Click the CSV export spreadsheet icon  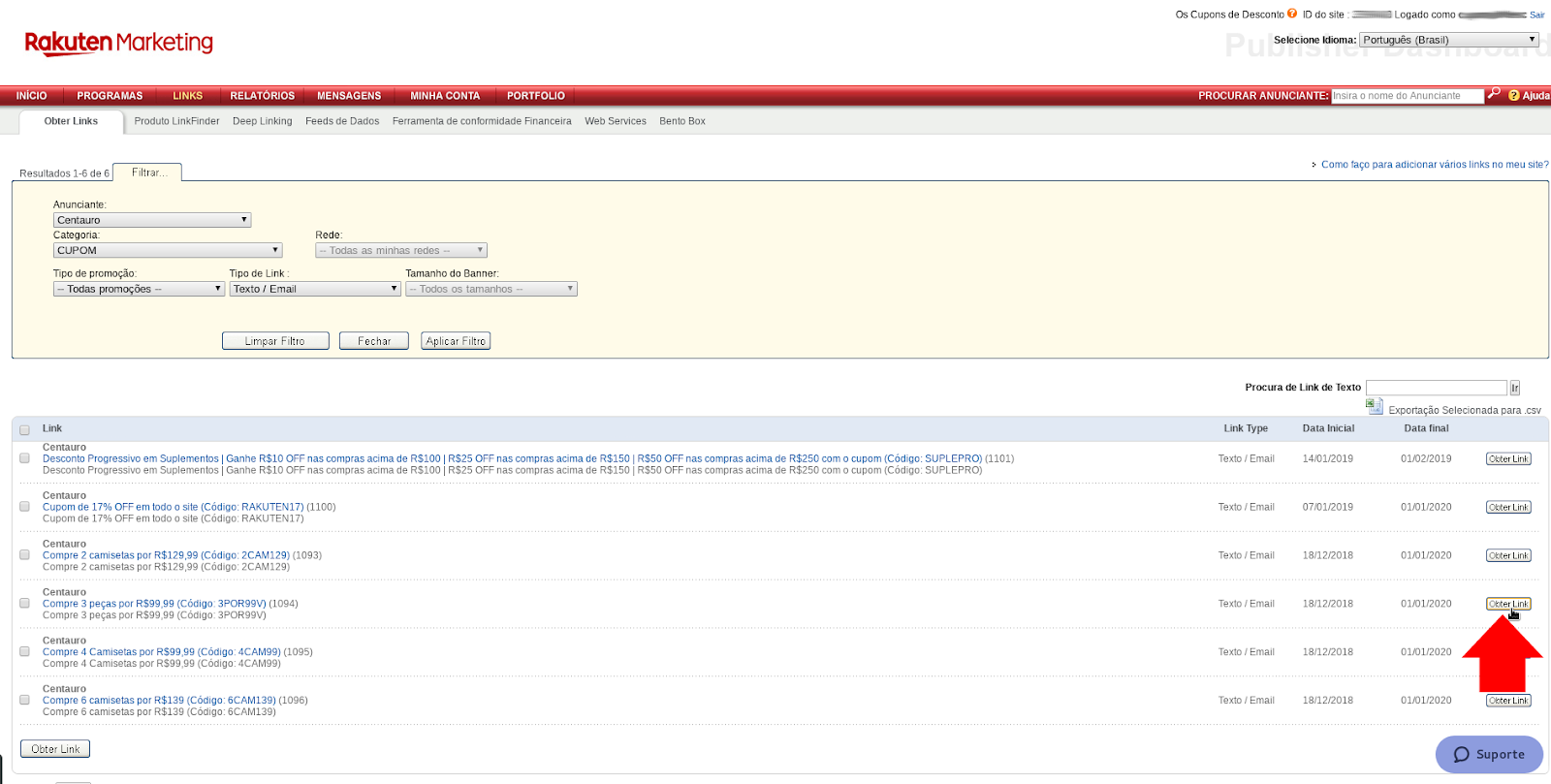pyautogui.click(x=1375, y=406)
